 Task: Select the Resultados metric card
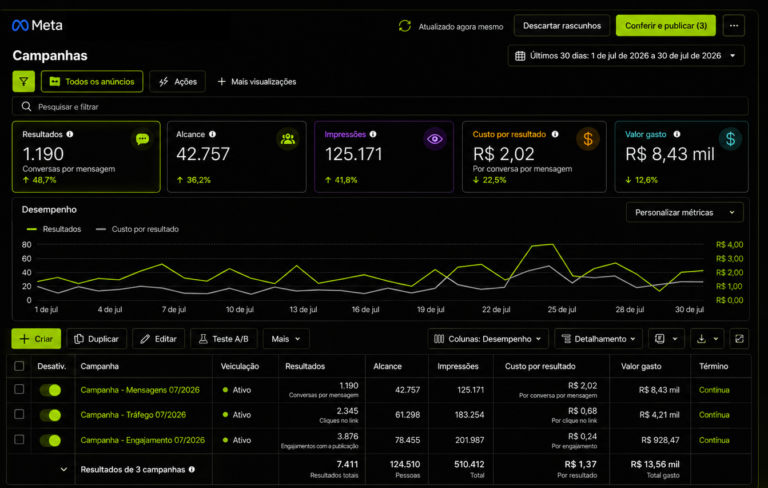point(86,157)
